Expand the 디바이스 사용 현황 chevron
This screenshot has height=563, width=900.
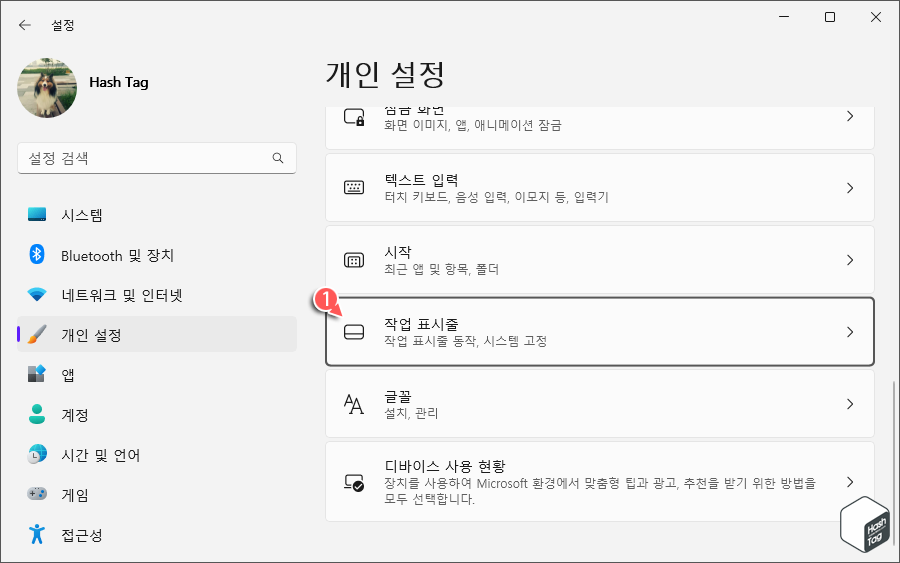(x=850, y=482)
